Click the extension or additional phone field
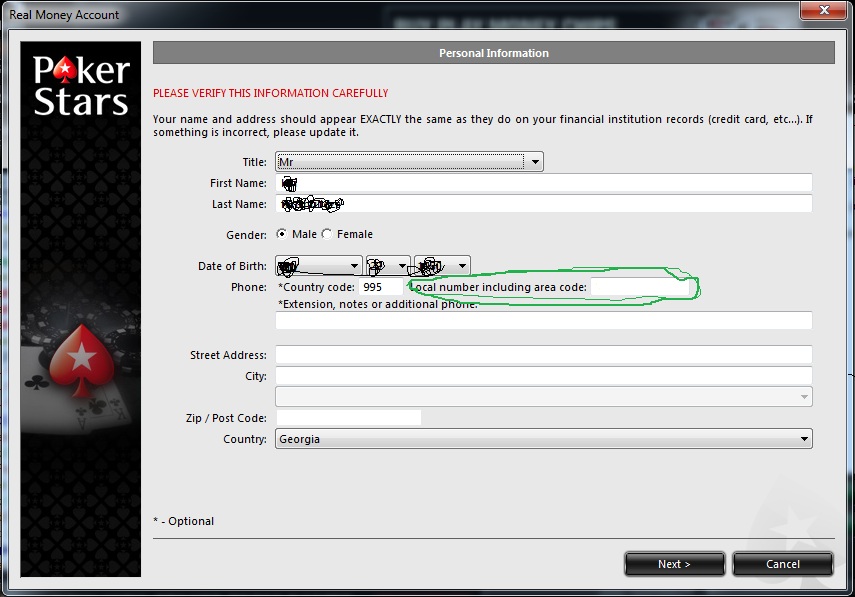Image resolution: width=855 pixels, height=597 pixels. coord(544,321)
